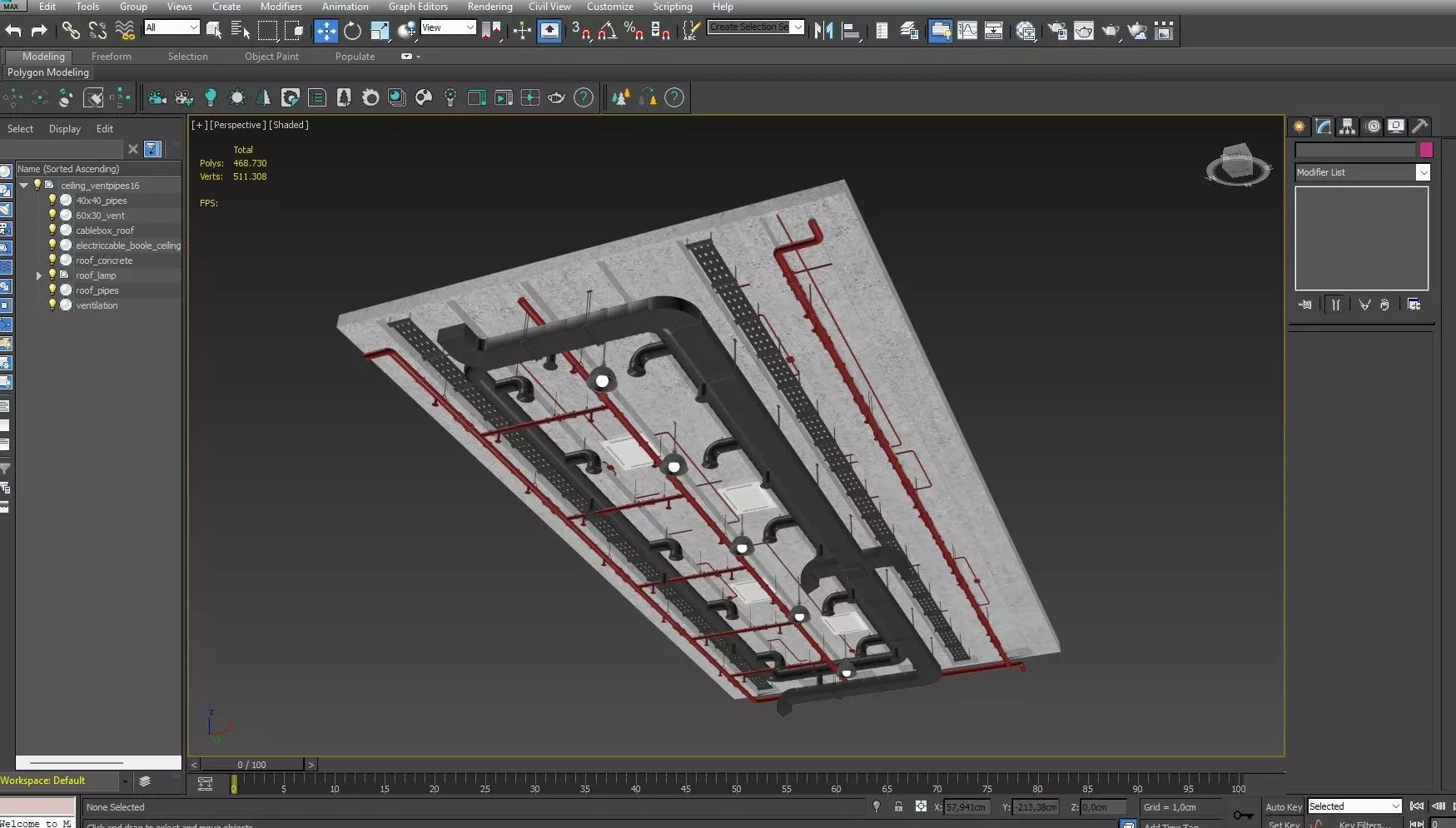Click the Shaded viewport label
Image resolution: width=1456 pixels, height=828 pixels.
tap(289, 125)
